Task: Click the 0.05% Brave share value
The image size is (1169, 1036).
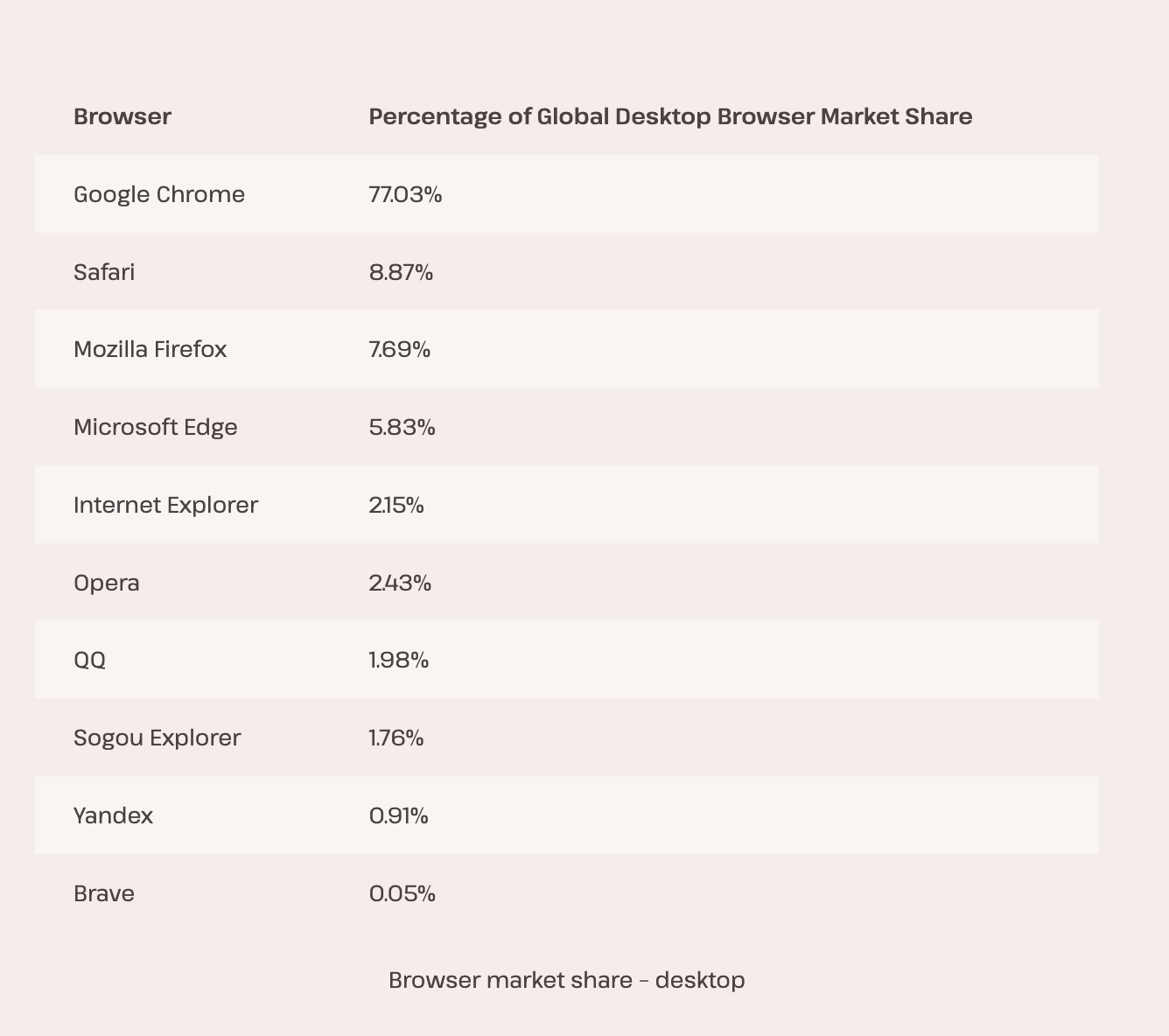Action: 402,893
